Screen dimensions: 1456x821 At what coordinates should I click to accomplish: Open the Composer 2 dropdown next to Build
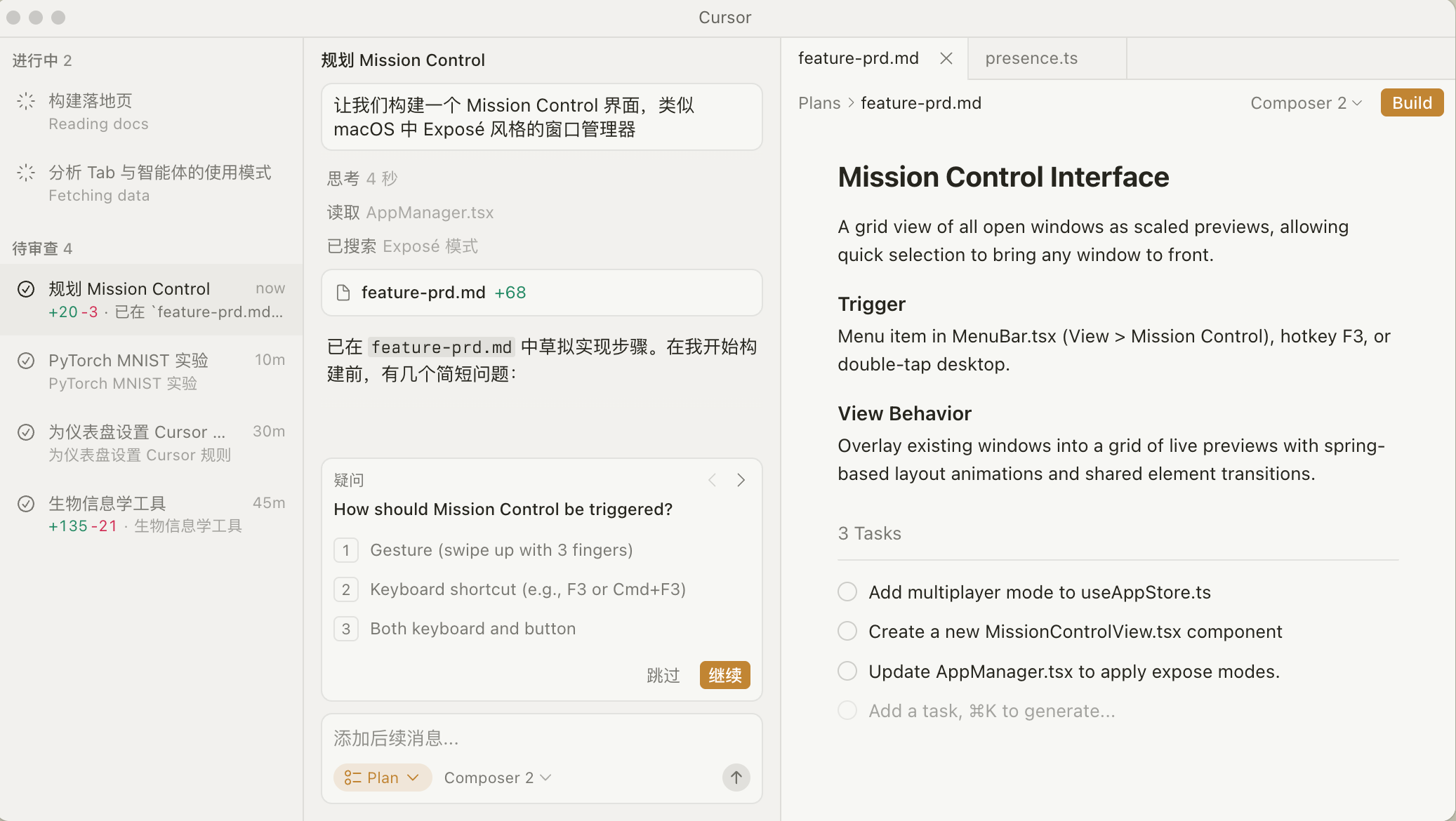(1306, 103)
